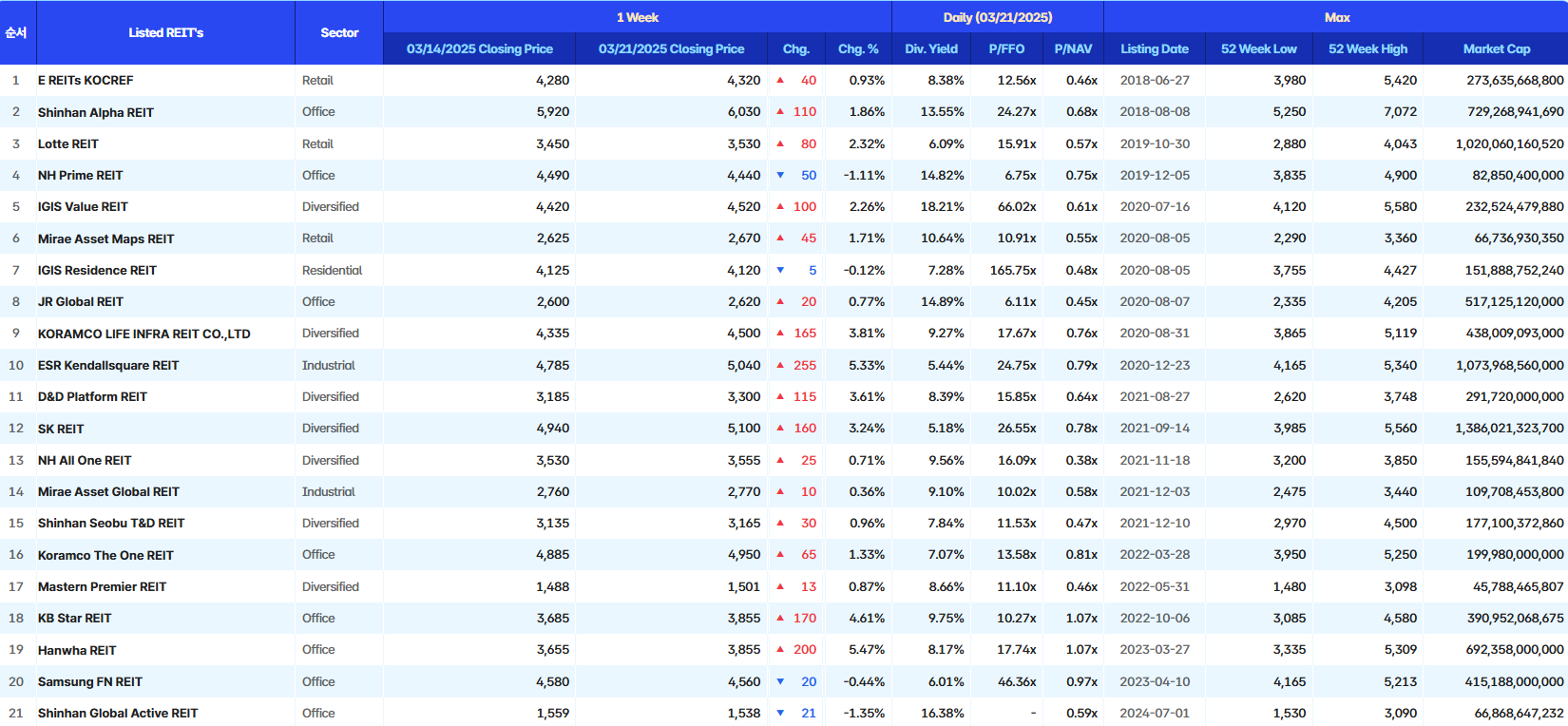The width and height of the screenshot is (1568, 726).
Task: Select SK REIT name
Action: (x=61, y=429)
